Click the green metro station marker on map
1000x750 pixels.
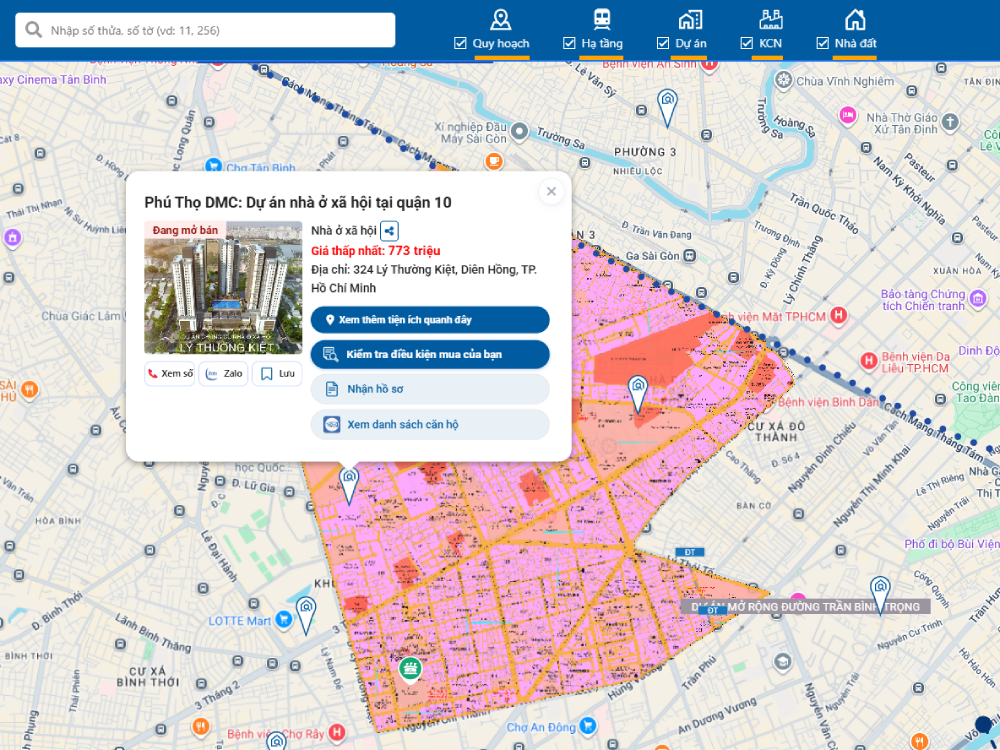point(410,671)
